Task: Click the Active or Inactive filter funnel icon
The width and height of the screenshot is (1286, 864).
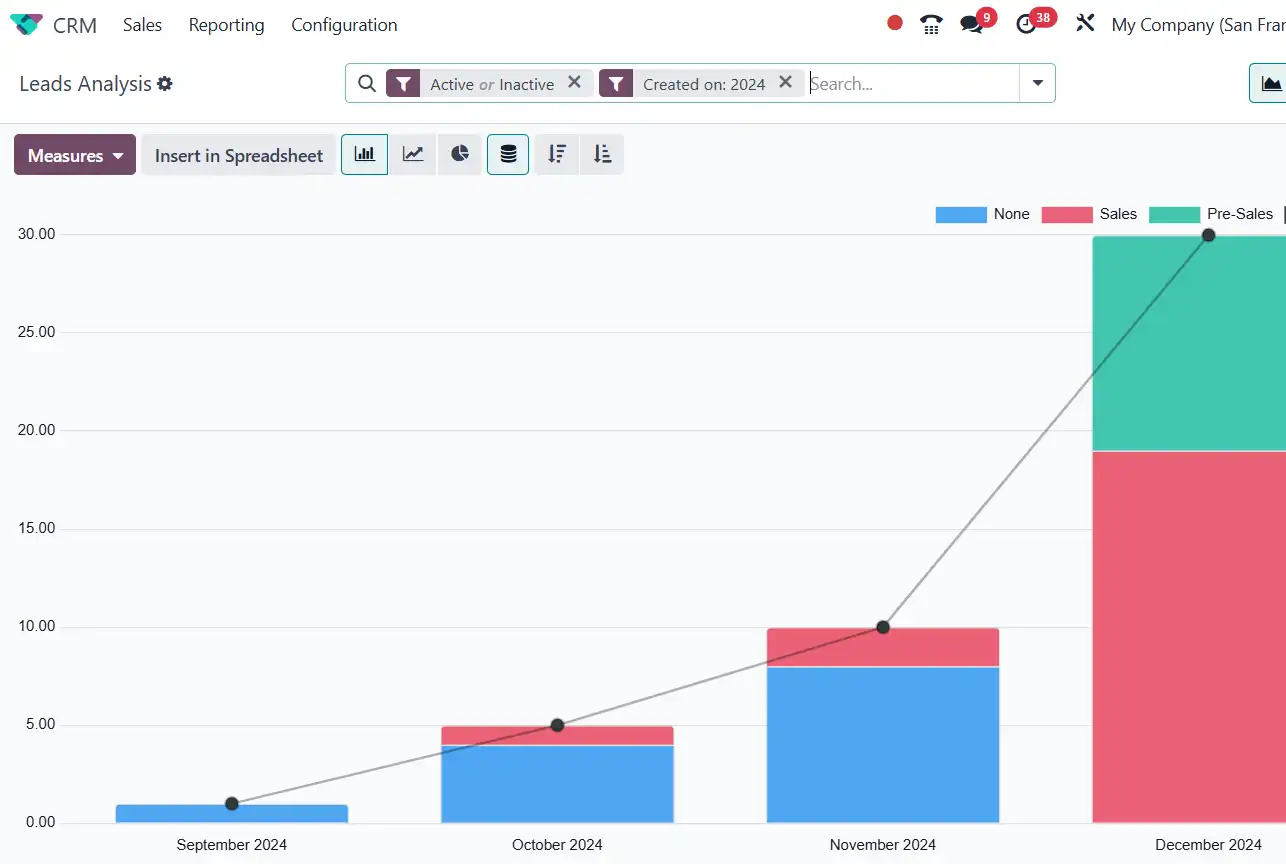Action: [403, 84]
